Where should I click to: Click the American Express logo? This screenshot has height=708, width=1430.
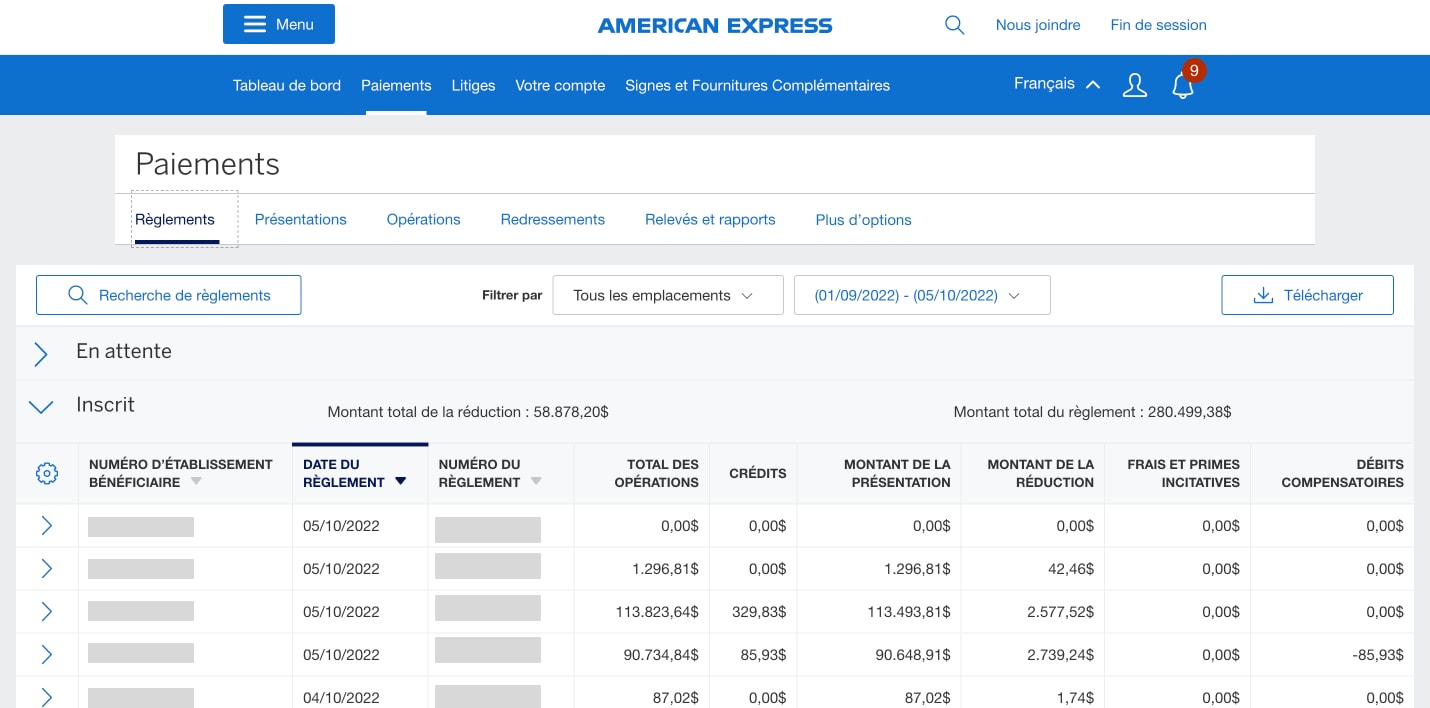714,25
